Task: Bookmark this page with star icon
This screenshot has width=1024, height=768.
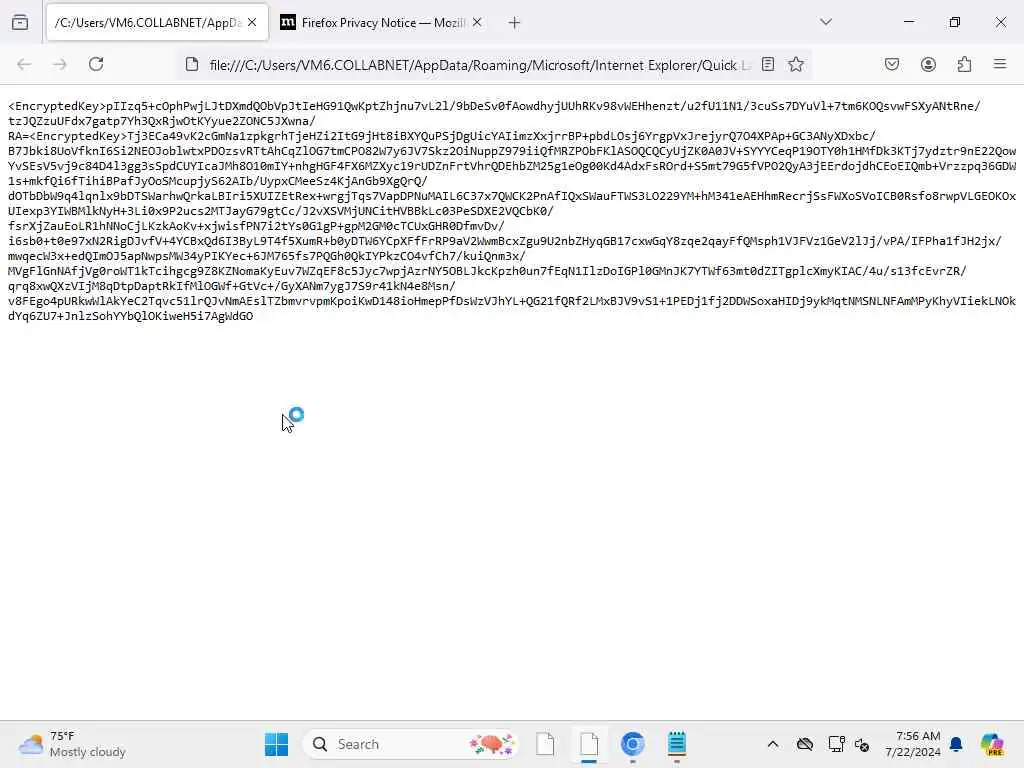Action: (x=795, y=64)
